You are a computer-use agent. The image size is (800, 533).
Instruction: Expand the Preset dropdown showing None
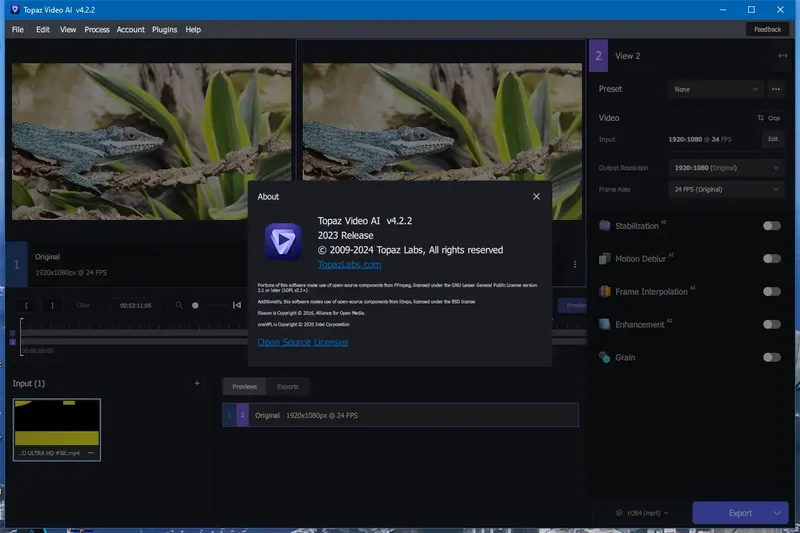click(x=715, y=89)
